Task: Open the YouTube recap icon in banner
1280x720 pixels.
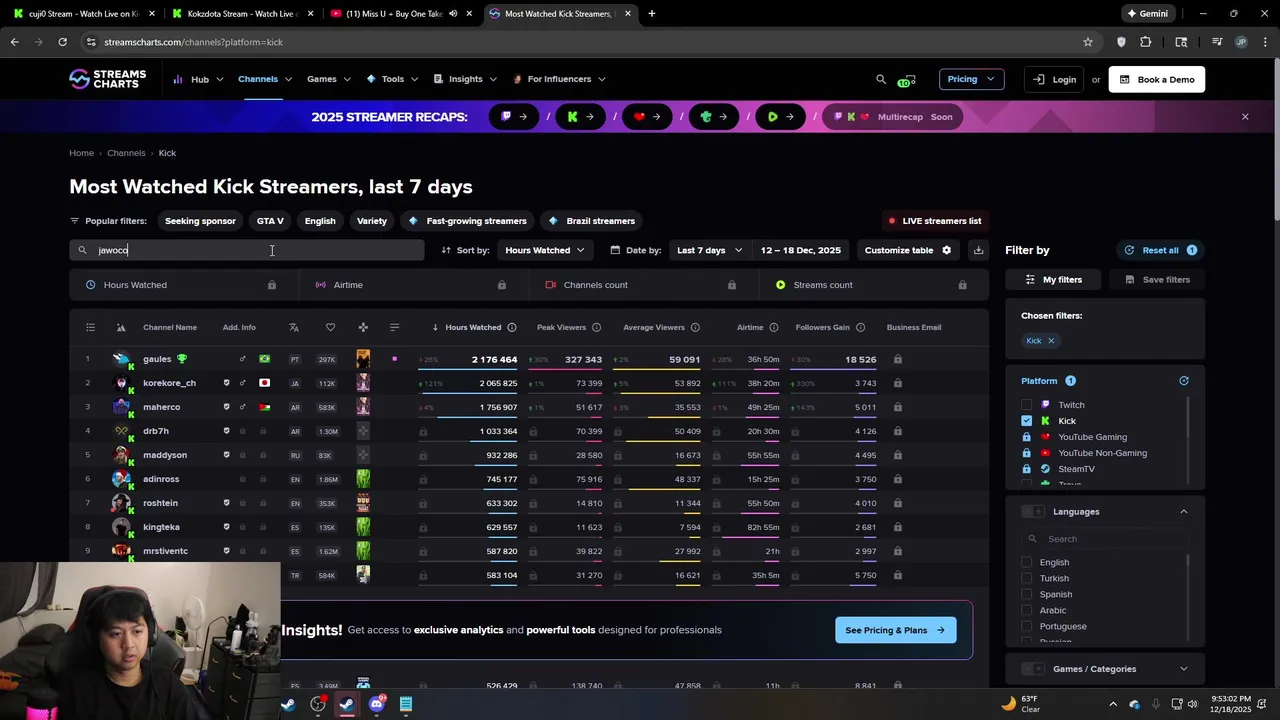Action: (x=648, y=117)
